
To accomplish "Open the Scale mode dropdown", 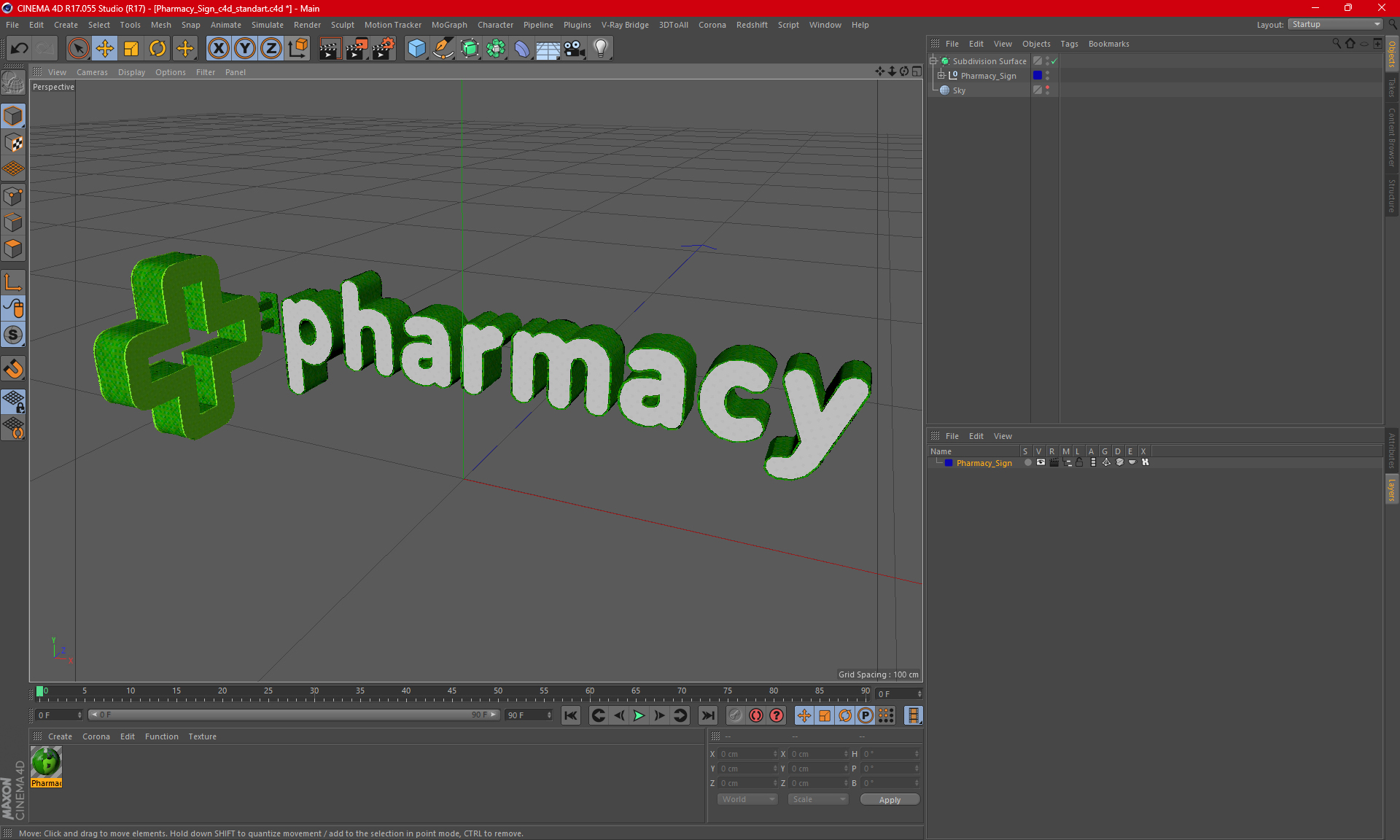I will 818,799.
